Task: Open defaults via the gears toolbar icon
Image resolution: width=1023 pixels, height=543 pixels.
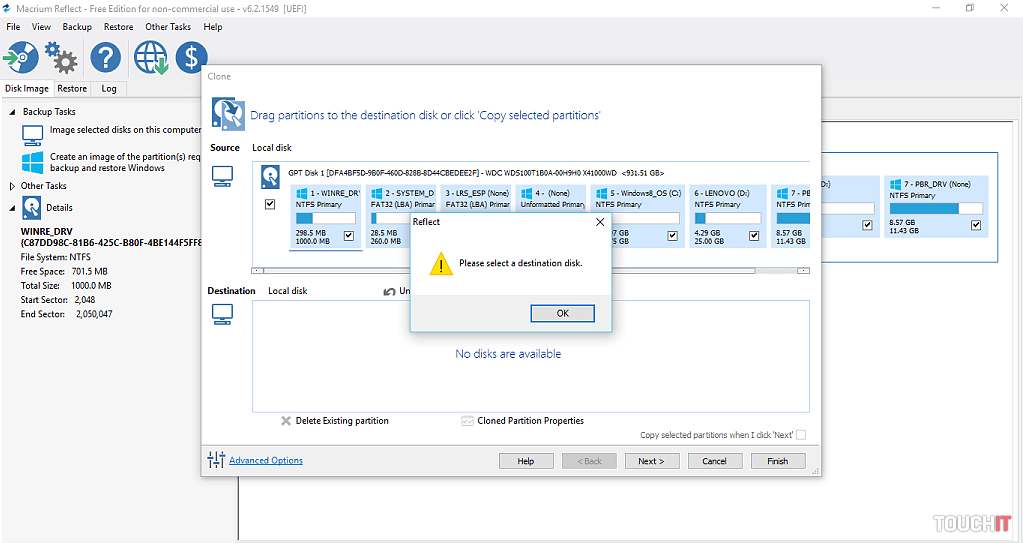Action: pyautogui.click(x=62, y=58)
